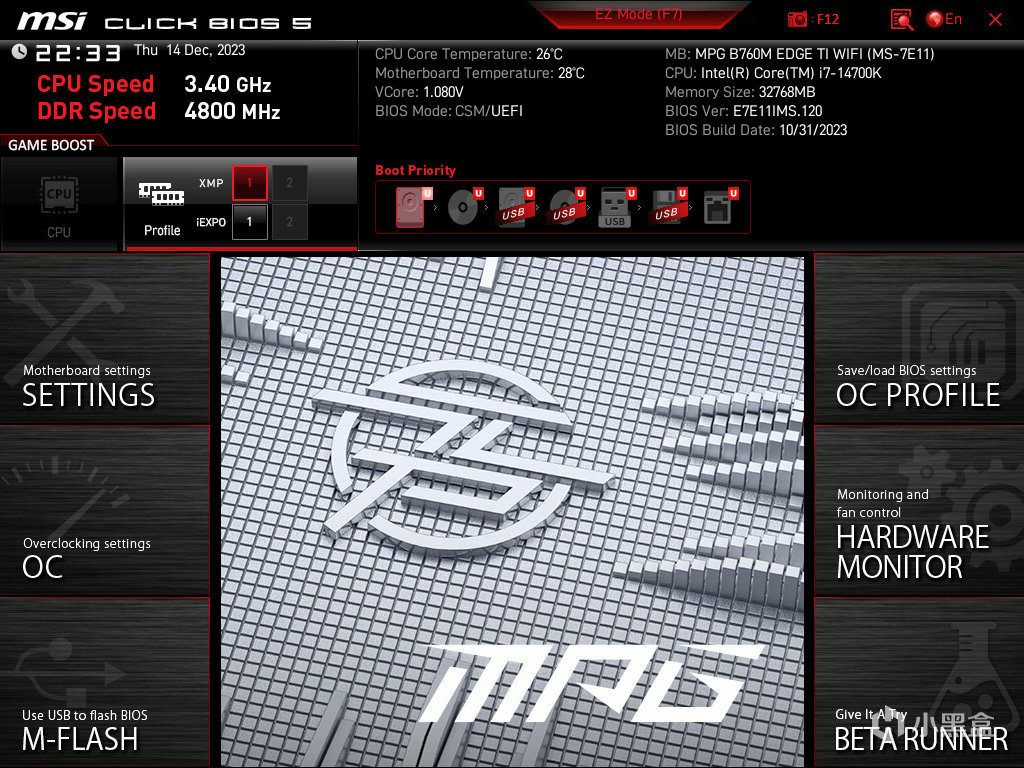Enable iEXPO profile 2
Viewport: 1024px width, 768px height.
289,222
